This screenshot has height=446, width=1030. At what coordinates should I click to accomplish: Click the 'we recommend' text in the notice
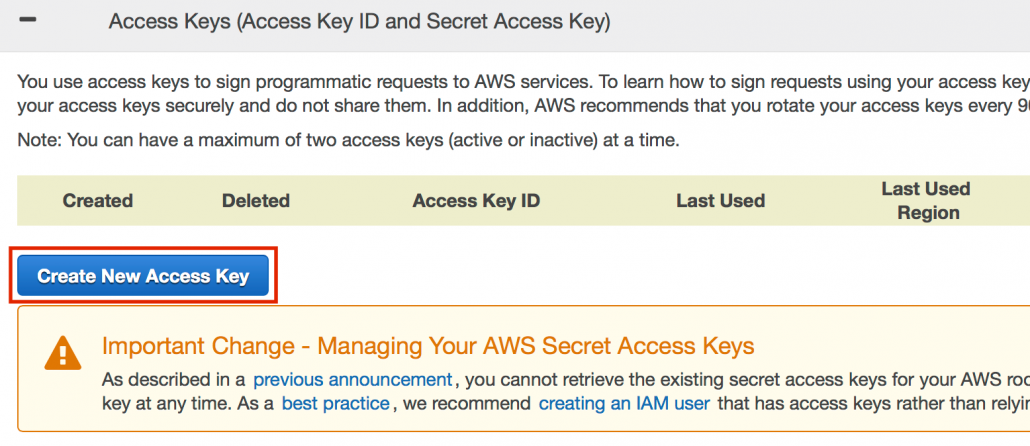[x=465, y=404]
